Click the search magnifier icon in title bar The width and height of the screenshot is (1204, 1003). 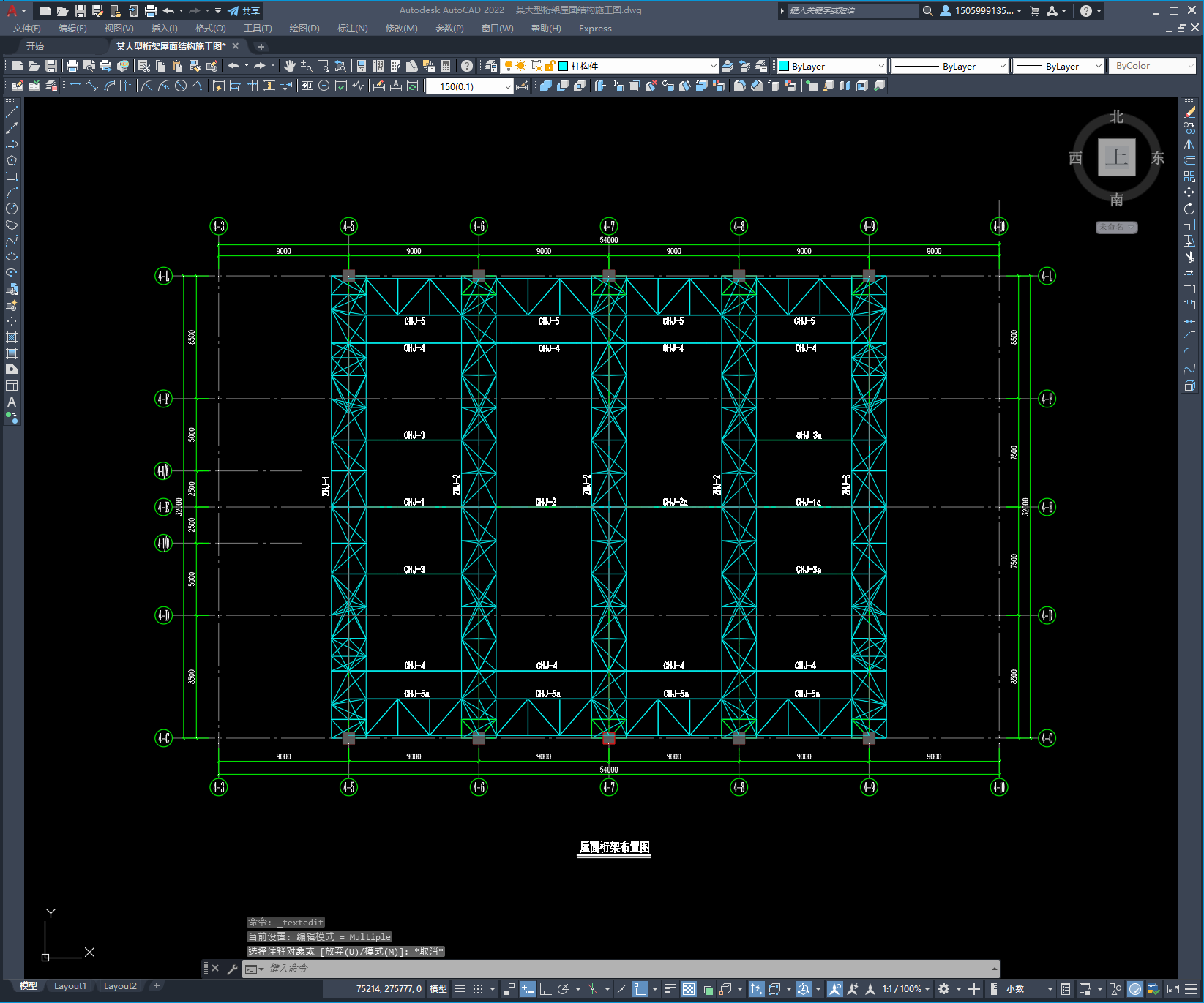click(927, 10)
